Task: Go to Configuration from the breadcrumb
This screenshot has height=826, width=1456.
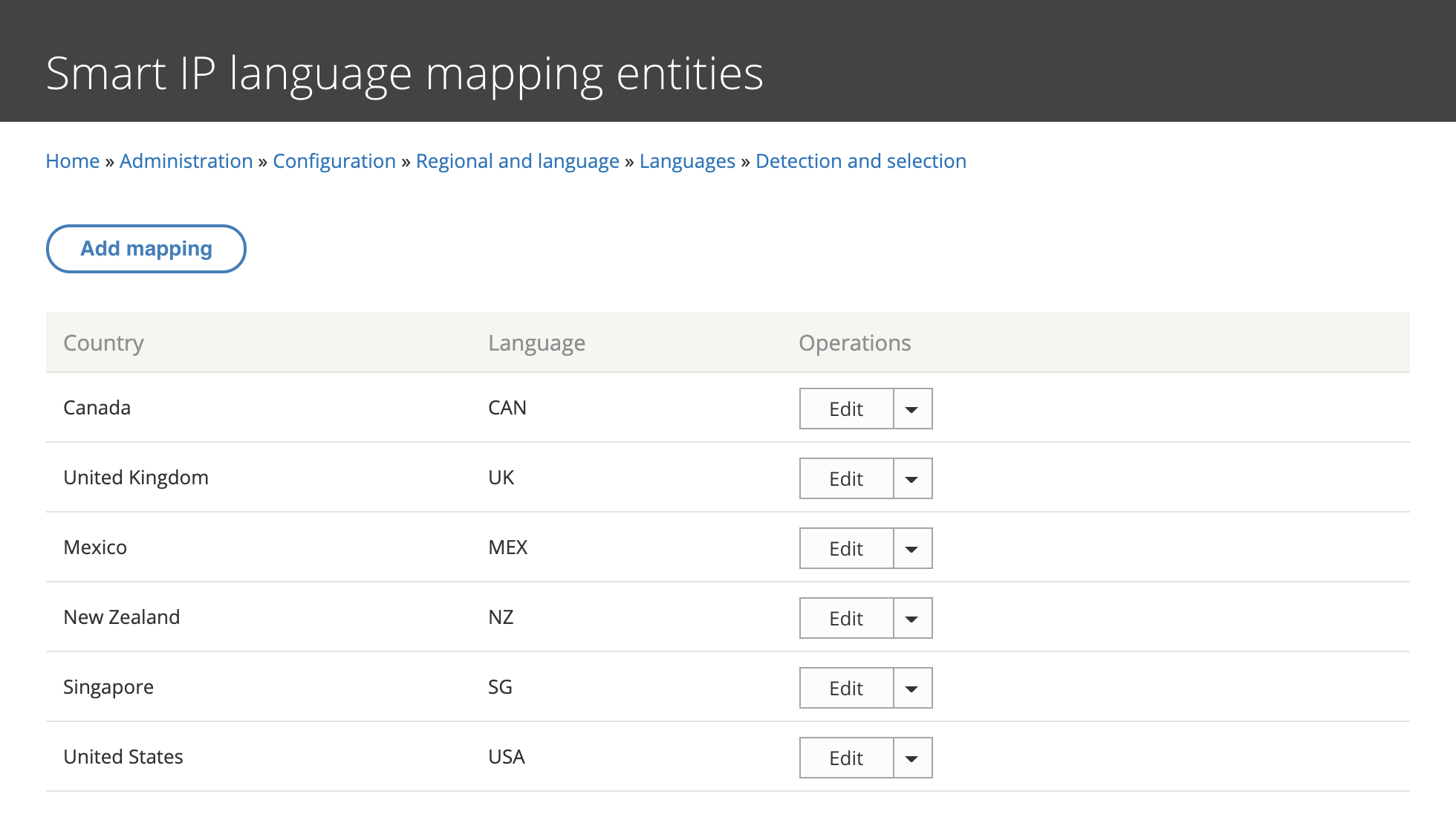Action: pos(334,160)
